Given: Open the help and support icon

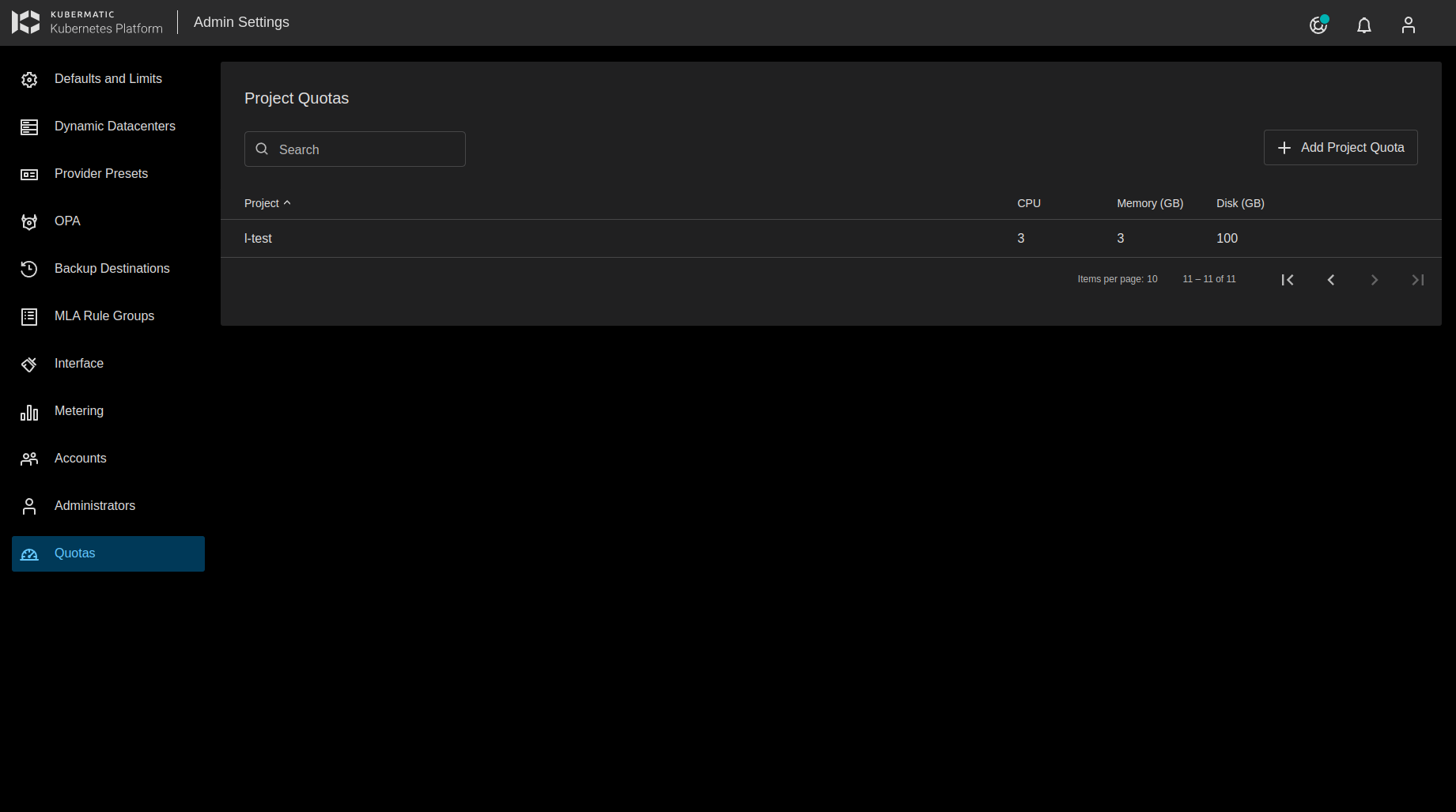Looking at the screenshot, I should point(1318,25).
